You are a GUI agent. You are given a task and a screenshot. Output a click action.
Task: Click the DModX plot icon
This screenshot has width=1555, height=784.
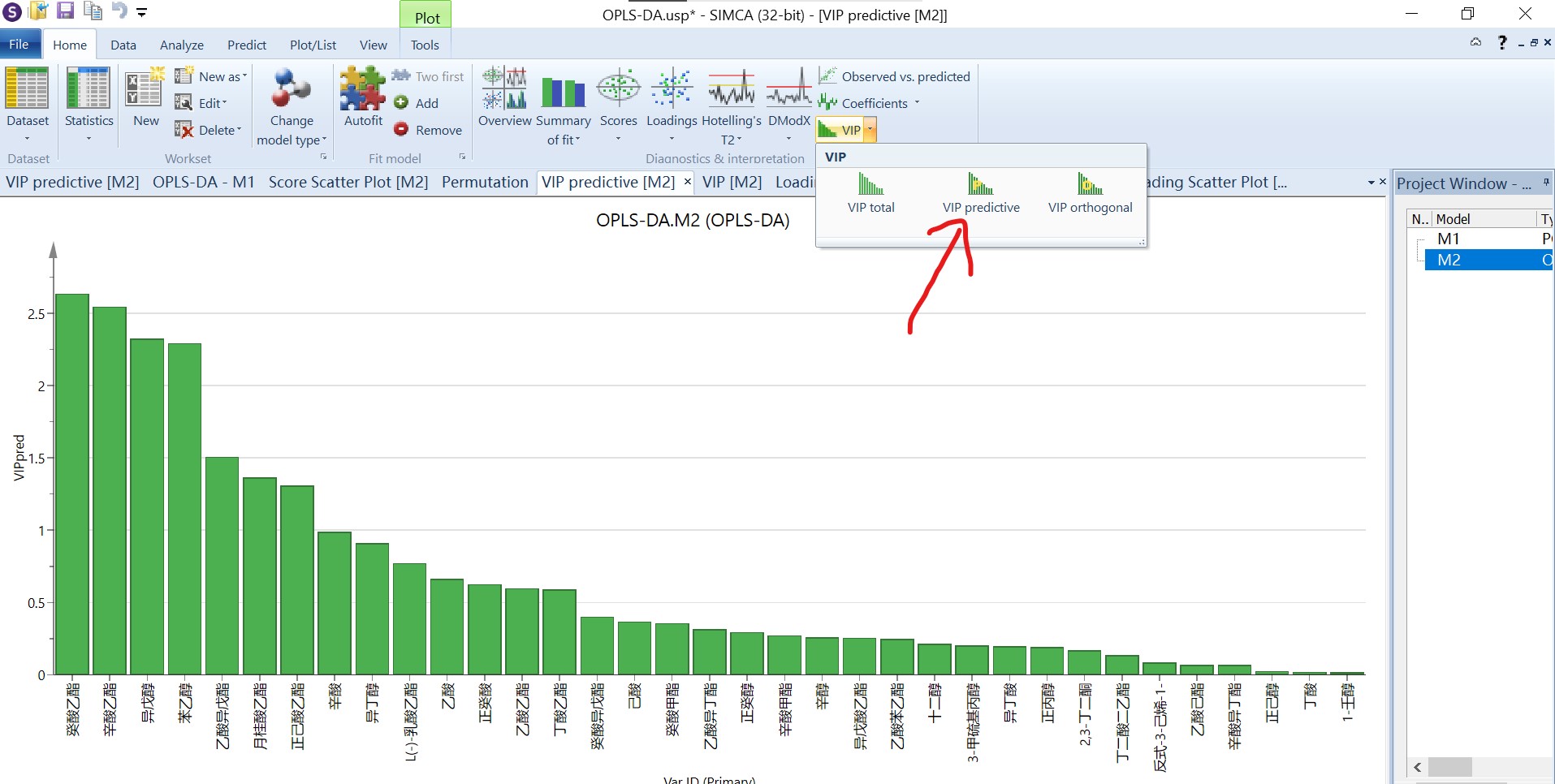pyautogui.click(x=788, y=89)
